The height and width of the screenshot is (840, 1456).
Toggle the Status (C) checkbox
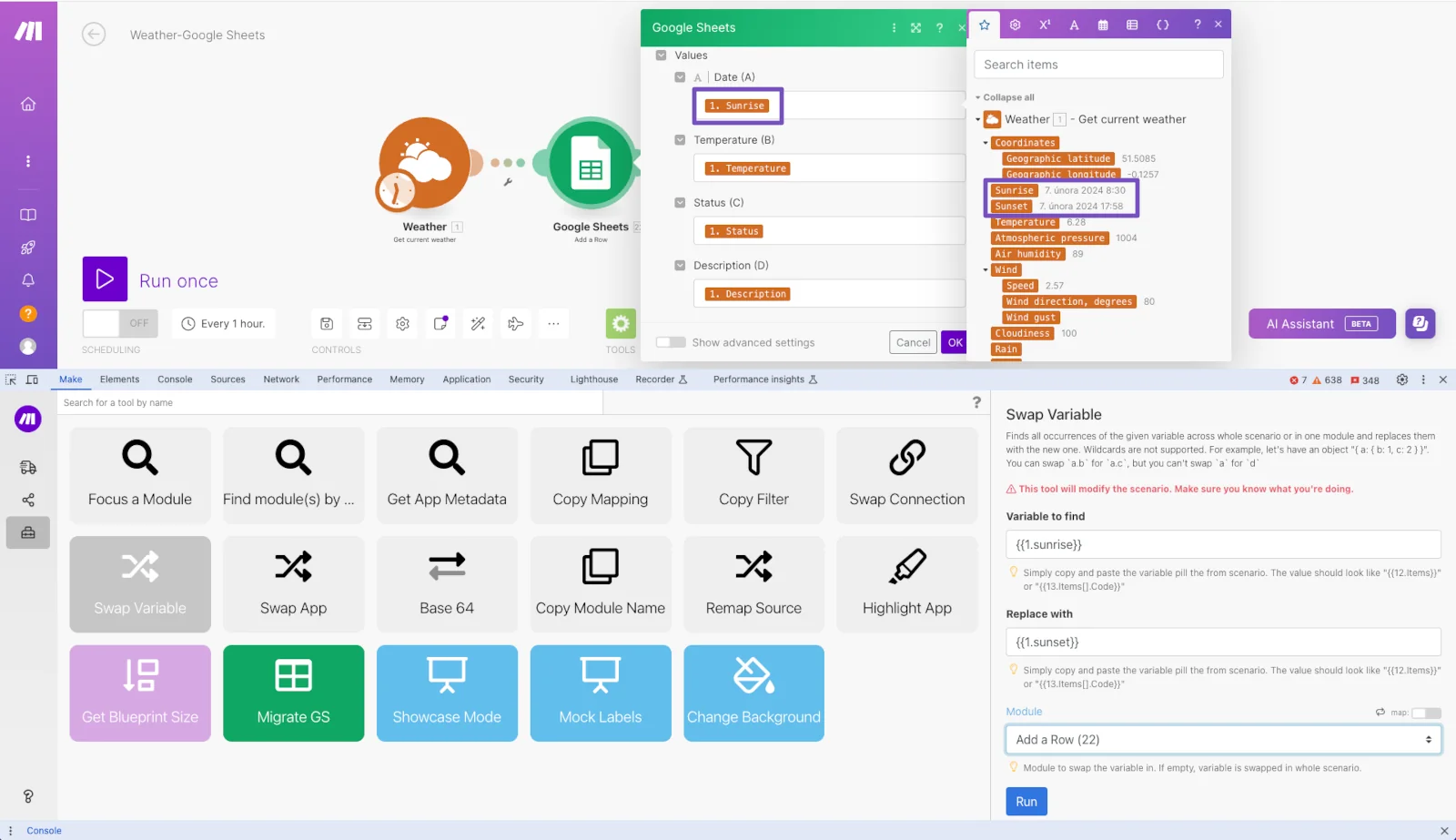click(x=680, y=203)
